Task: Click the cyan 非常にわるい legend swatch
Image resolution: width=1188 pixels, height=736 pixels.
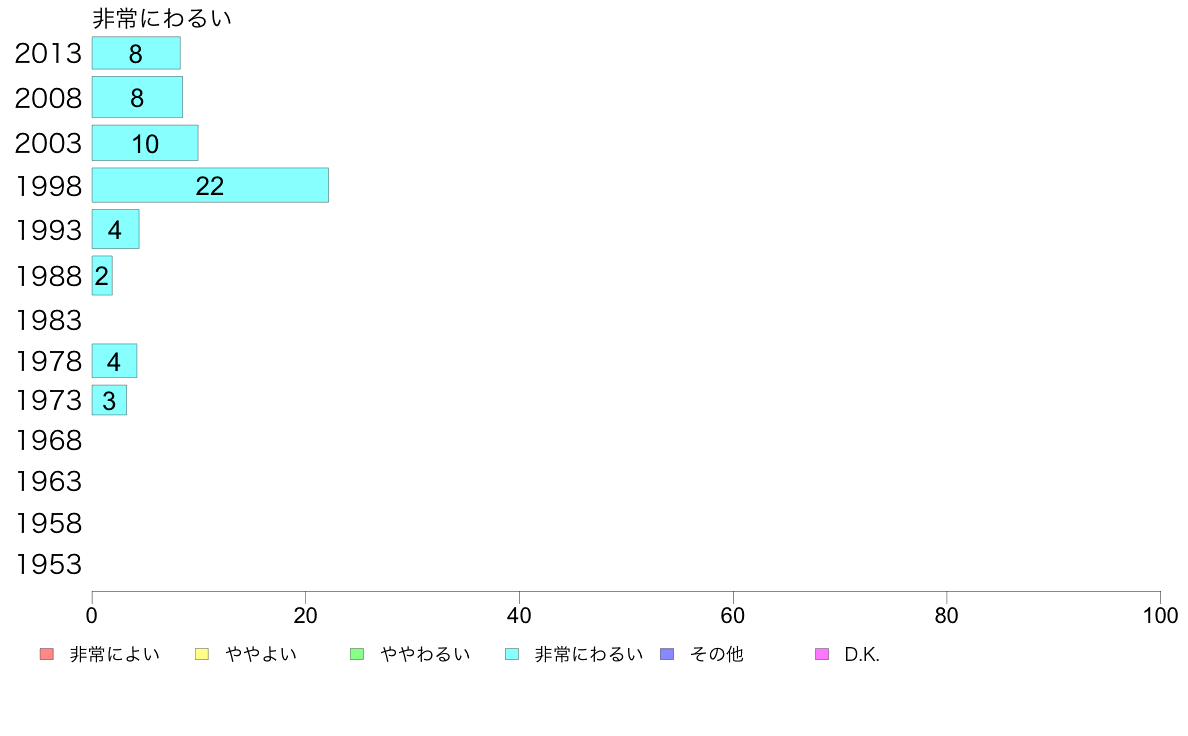Action: [x=512, y=654]
